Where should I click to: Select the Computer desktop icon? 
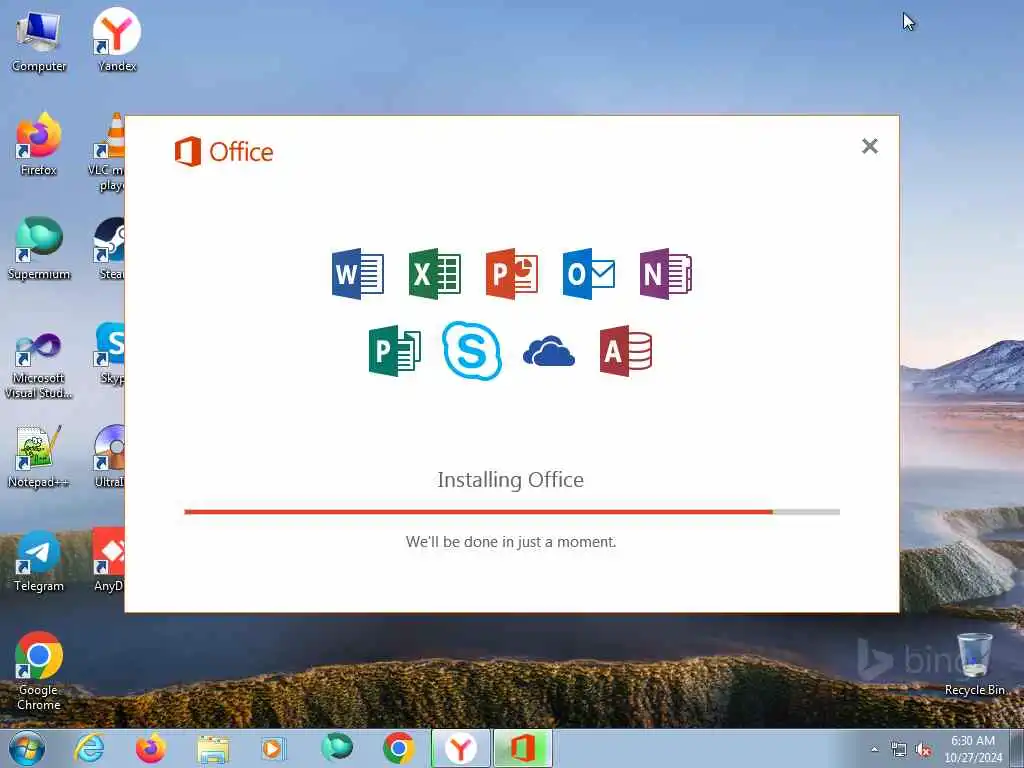click(x=39, y=42)
